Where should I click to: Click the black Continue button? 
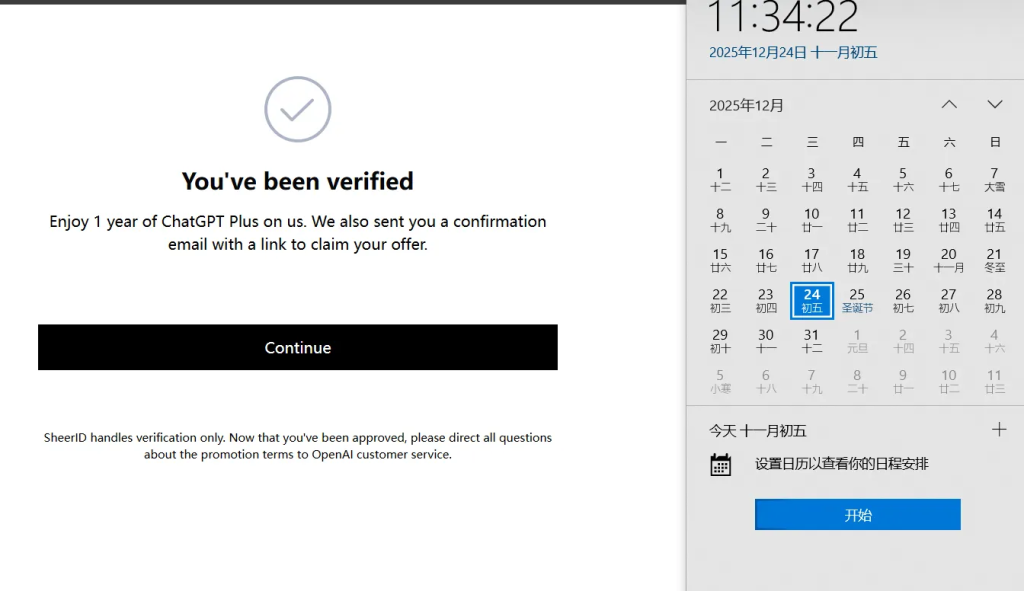point(297,347)
